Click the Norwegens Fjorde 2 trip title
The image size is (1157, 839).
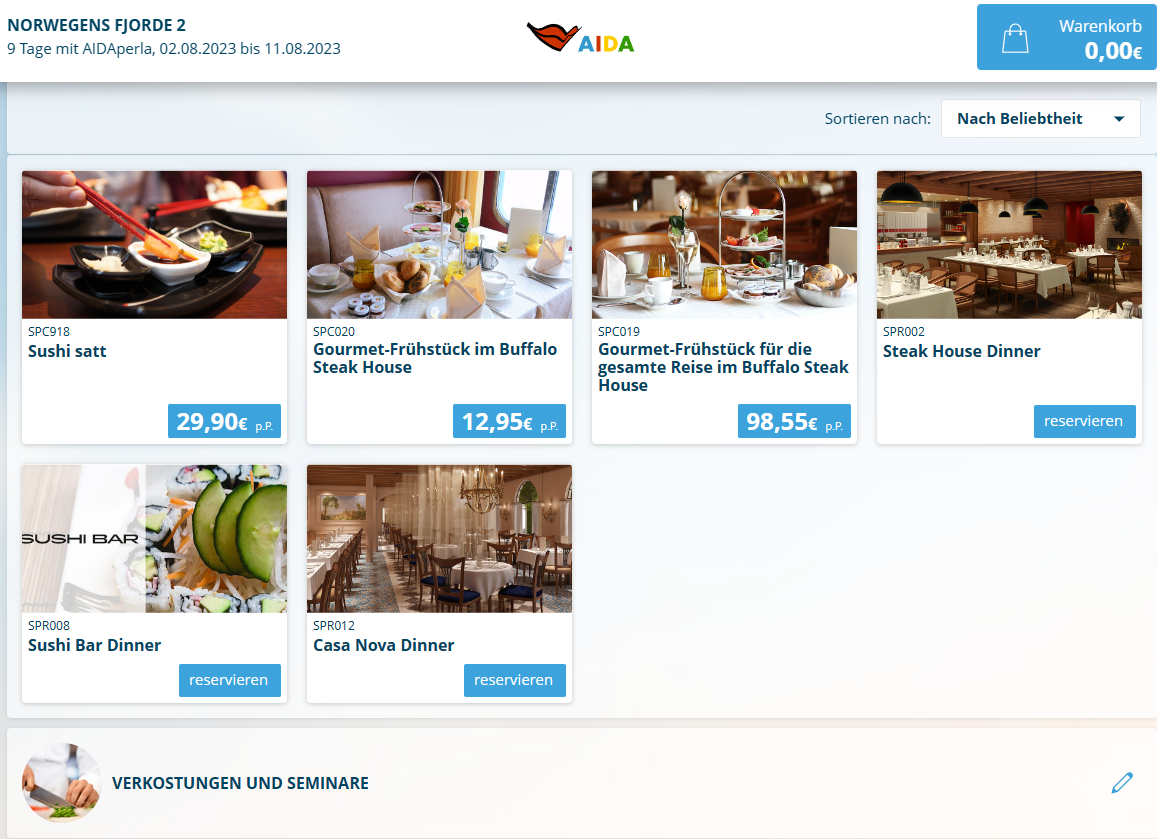click(97, 25)
